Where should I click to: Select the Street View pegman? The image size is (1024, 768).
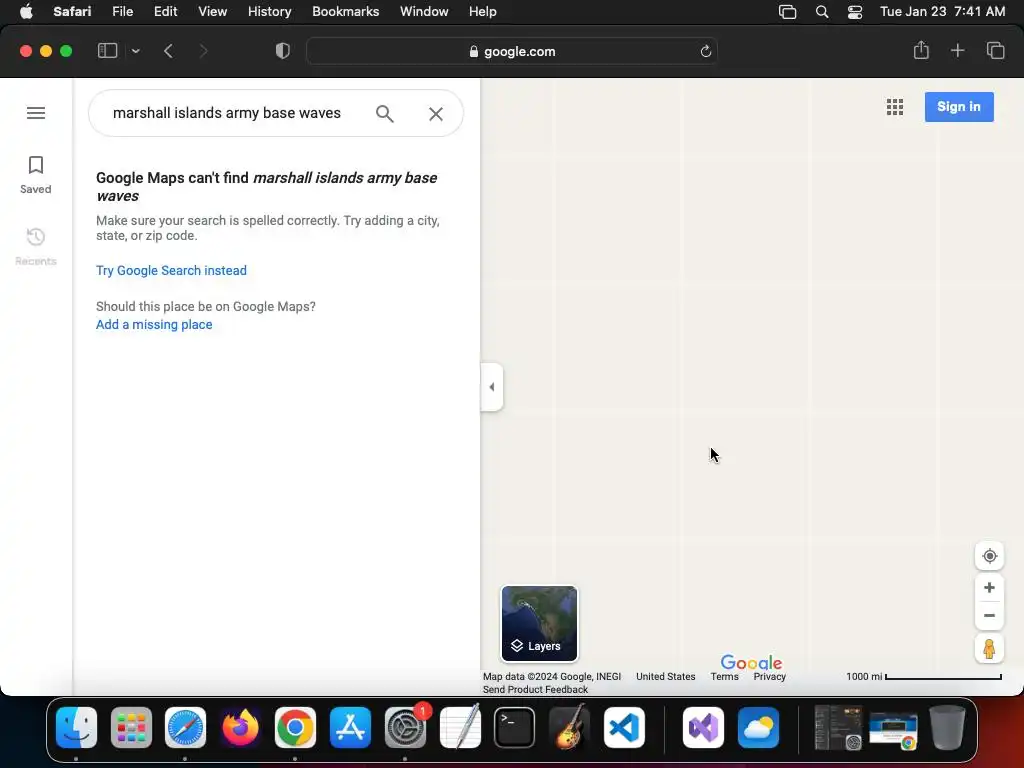click(989, 648)
